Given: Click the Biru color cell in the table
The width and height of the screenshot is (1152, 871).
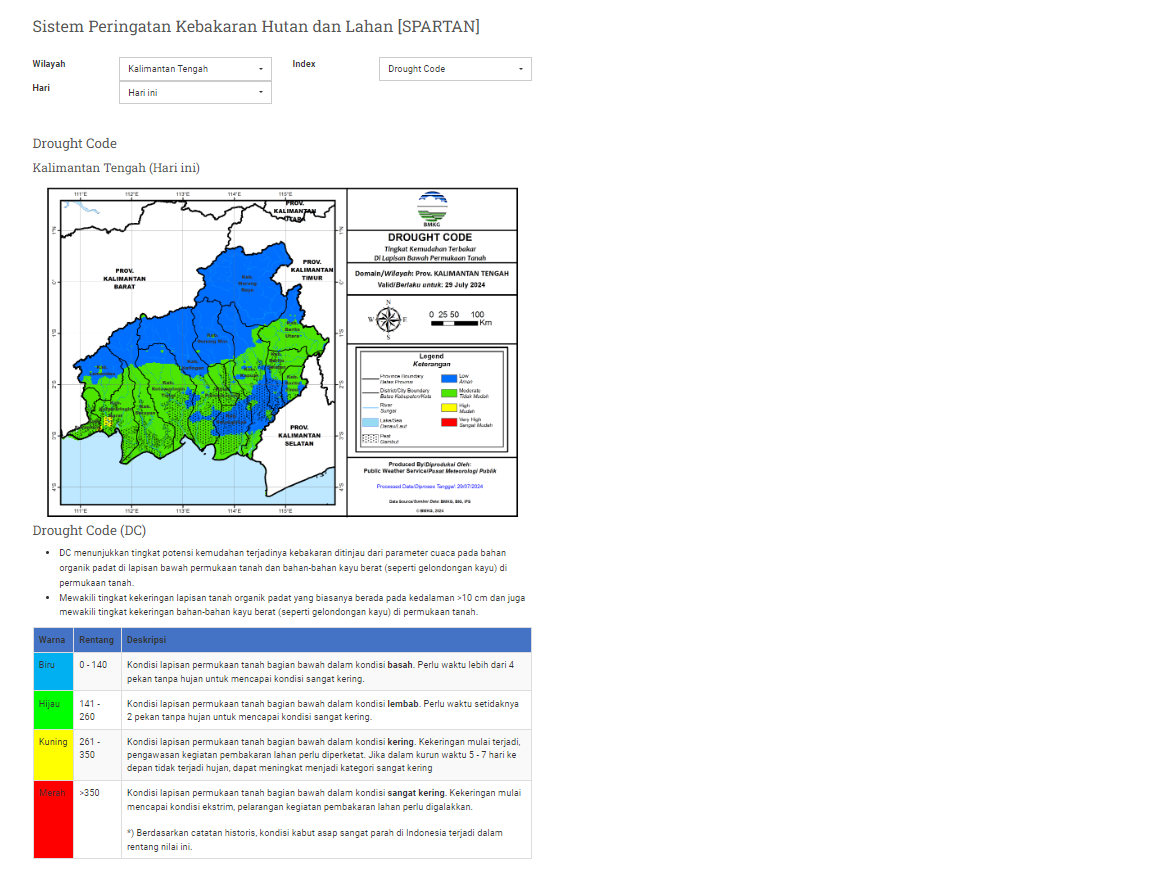Looking at the screenshot, I should (x=54, y=671).
